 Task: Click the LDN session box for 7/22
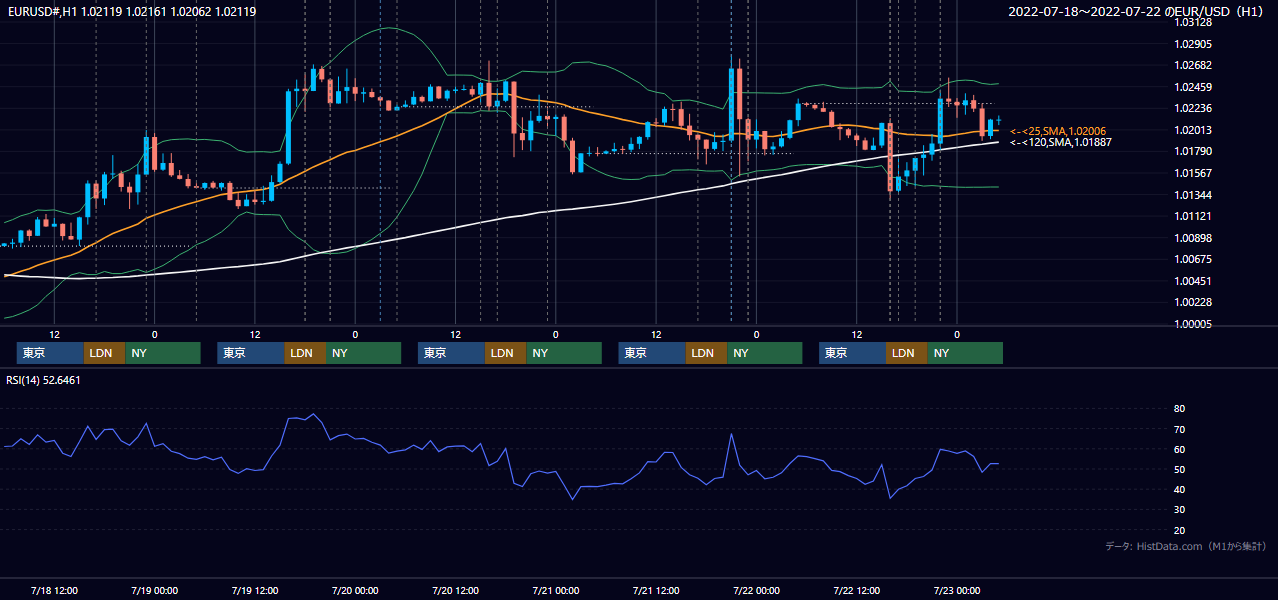[x=907, y=353]
